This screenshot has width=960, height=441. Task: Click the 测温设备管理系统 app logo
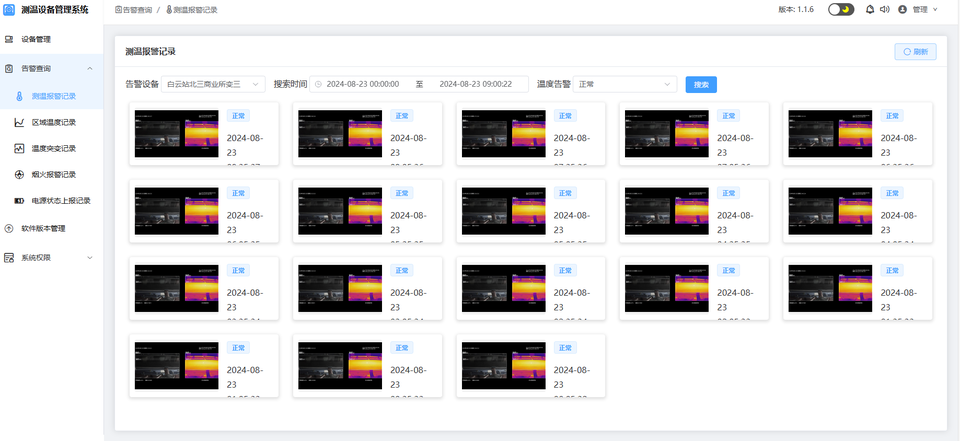coord(9,9)
